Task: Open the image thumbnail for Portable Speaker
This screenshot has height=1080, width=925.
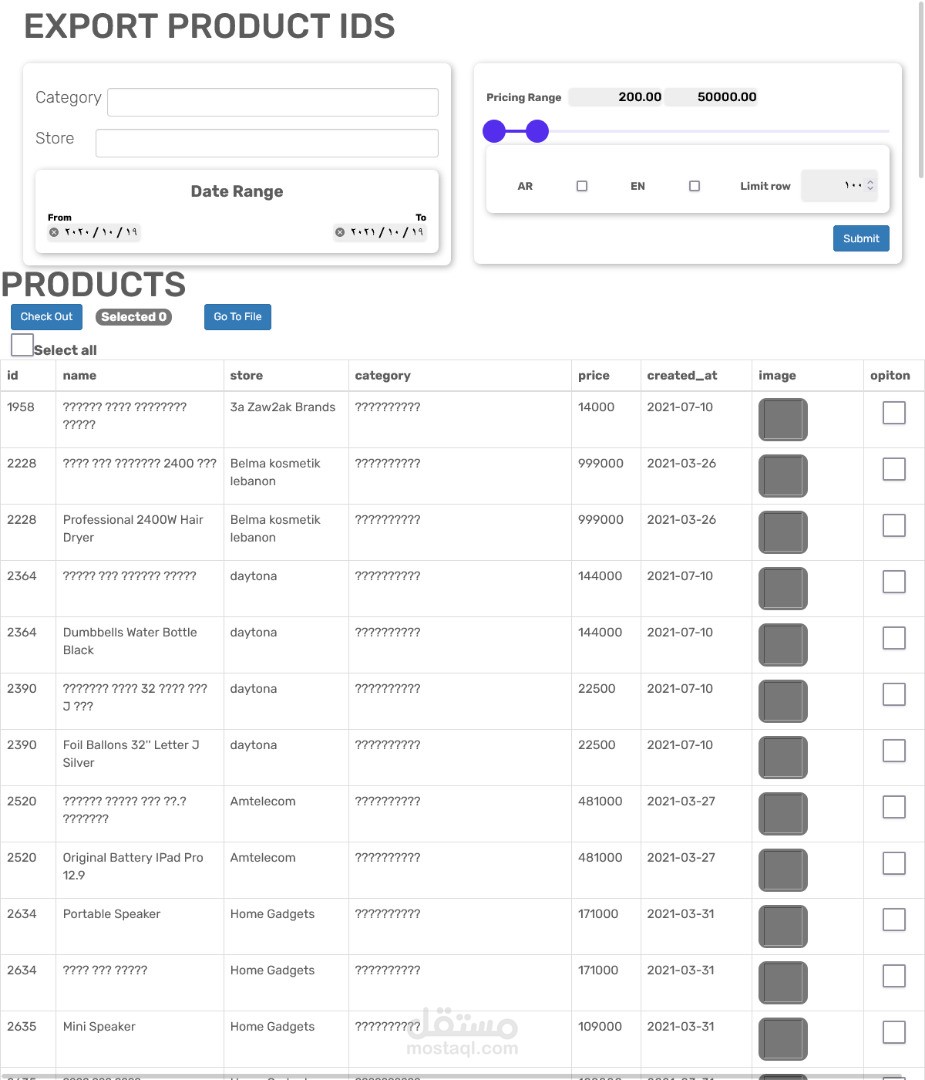Action: (x=782, y=926)
